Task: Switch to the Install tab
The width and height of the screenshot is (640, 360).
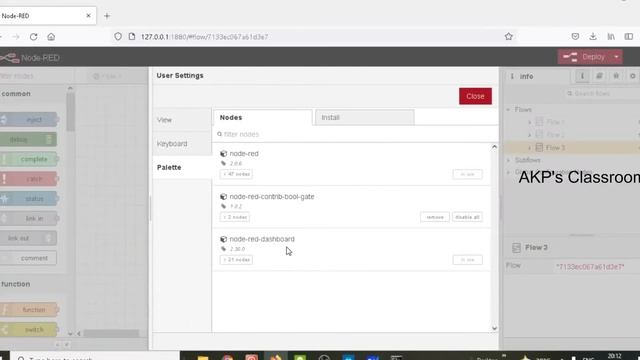Action: point(364,118)
